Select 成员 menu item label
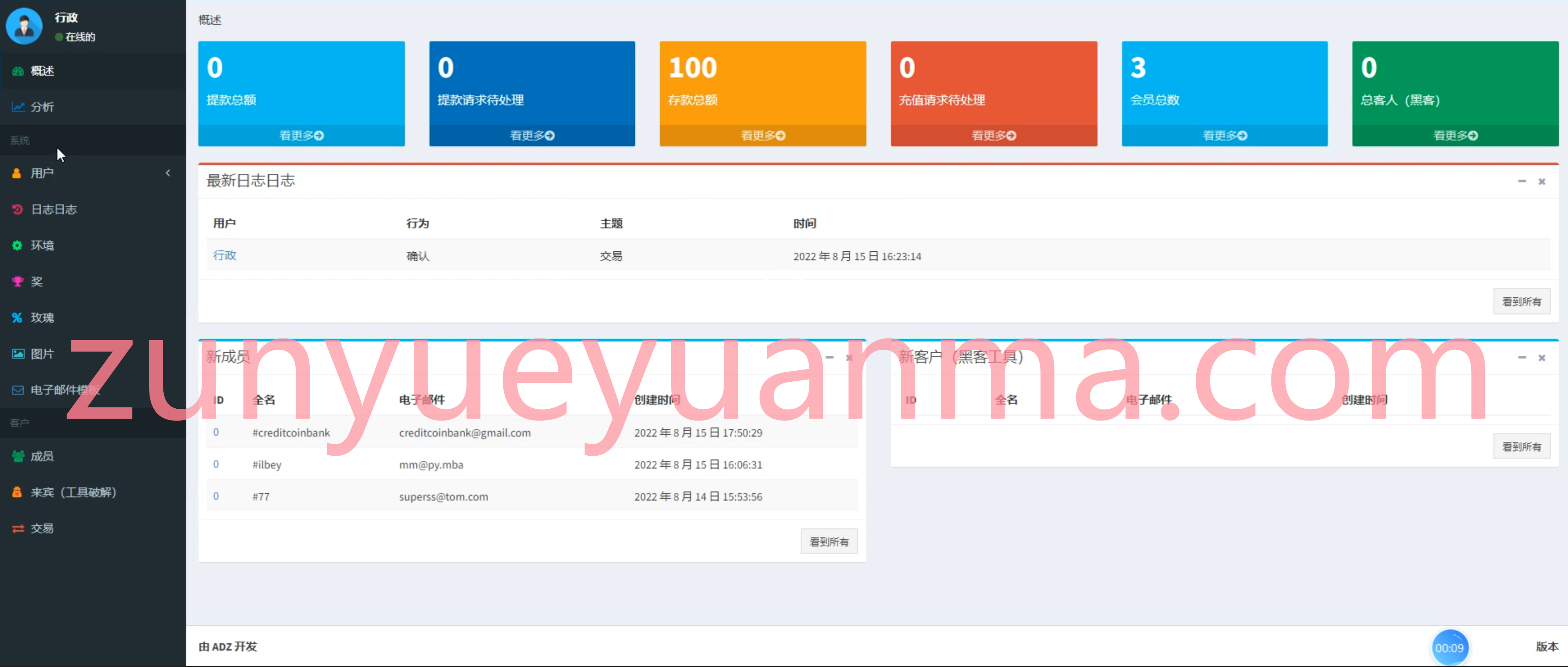Image resolution: width=1568 pixels, height=667 pixels. tap(42, 456)
